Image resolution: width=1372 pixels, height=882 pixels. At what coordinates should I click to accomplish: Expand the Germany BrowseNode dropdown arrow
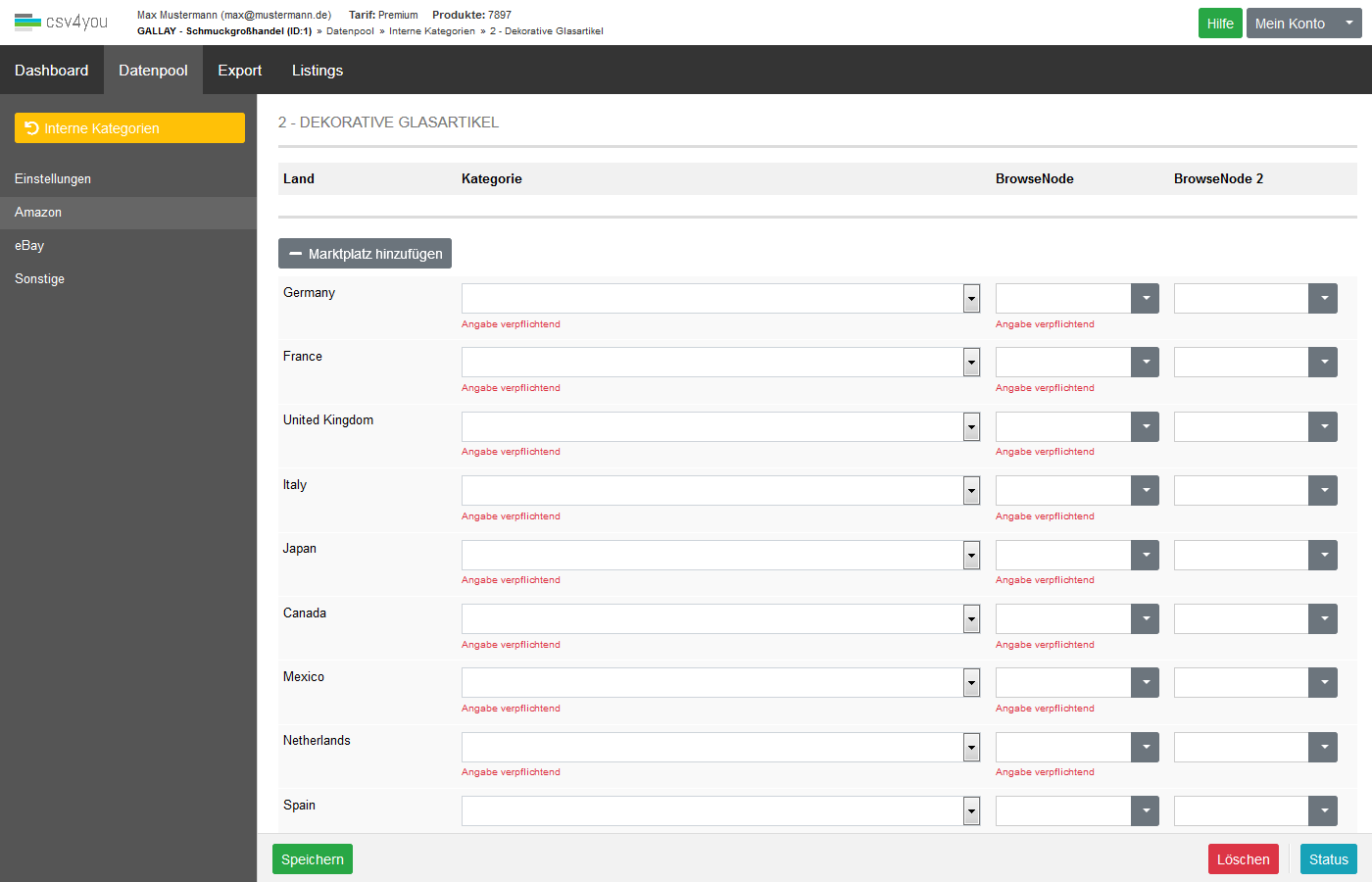(1145, 299)
